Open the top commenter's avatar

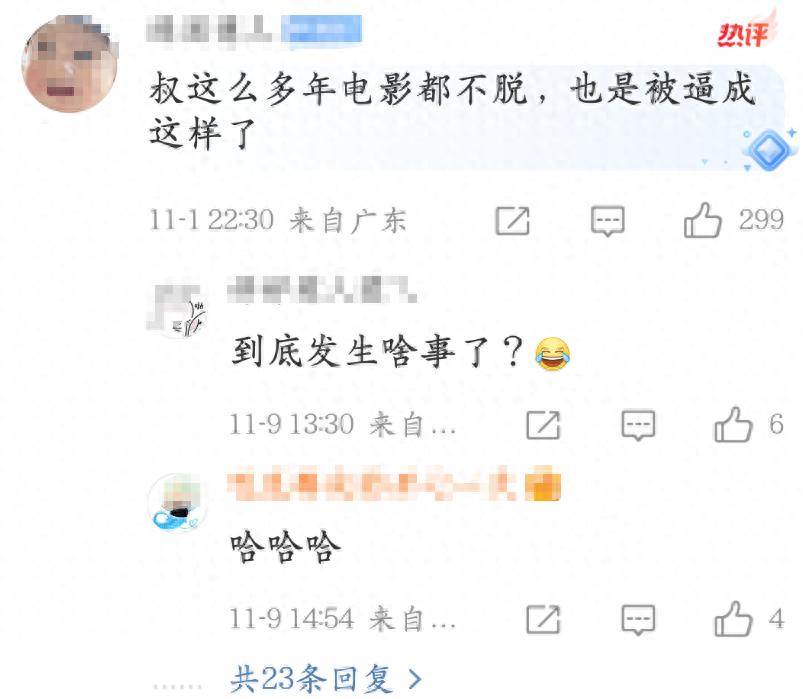click(70, 63)
